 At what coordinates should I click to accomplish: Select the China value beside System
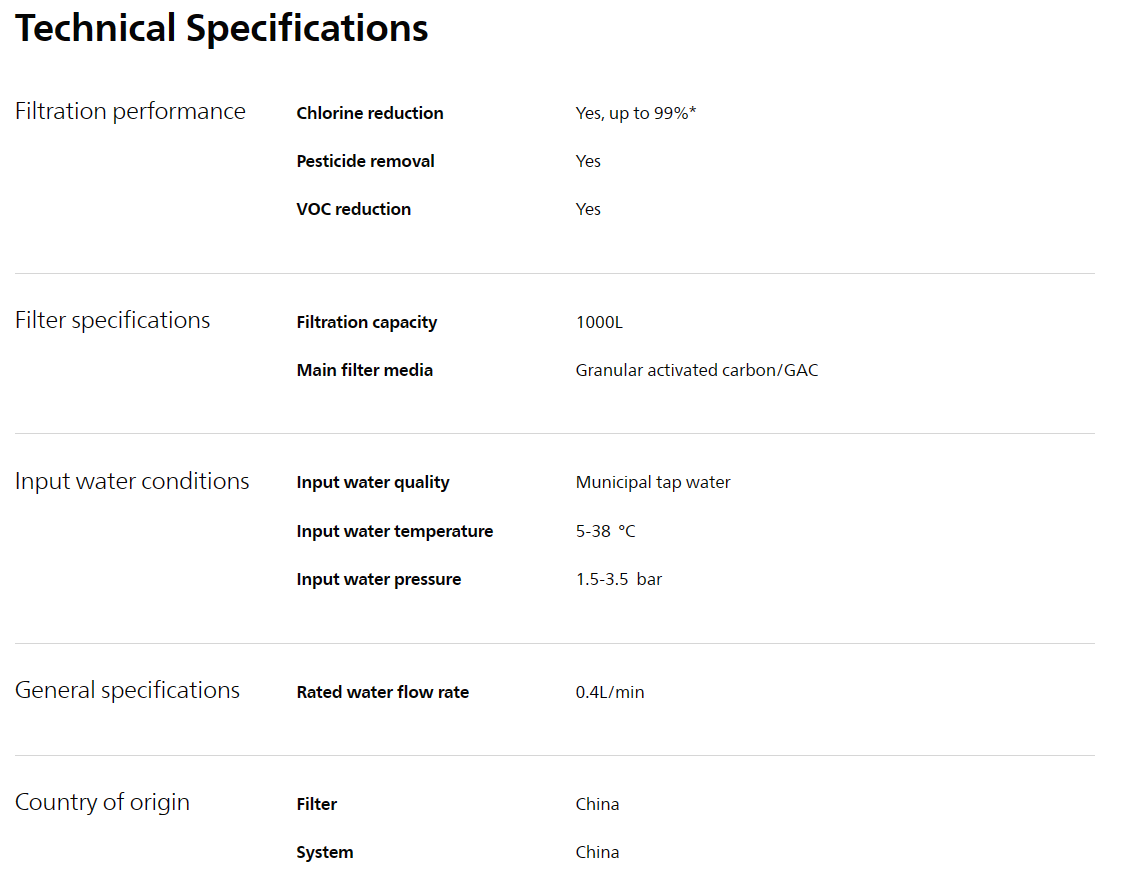(x=597, y=853)
